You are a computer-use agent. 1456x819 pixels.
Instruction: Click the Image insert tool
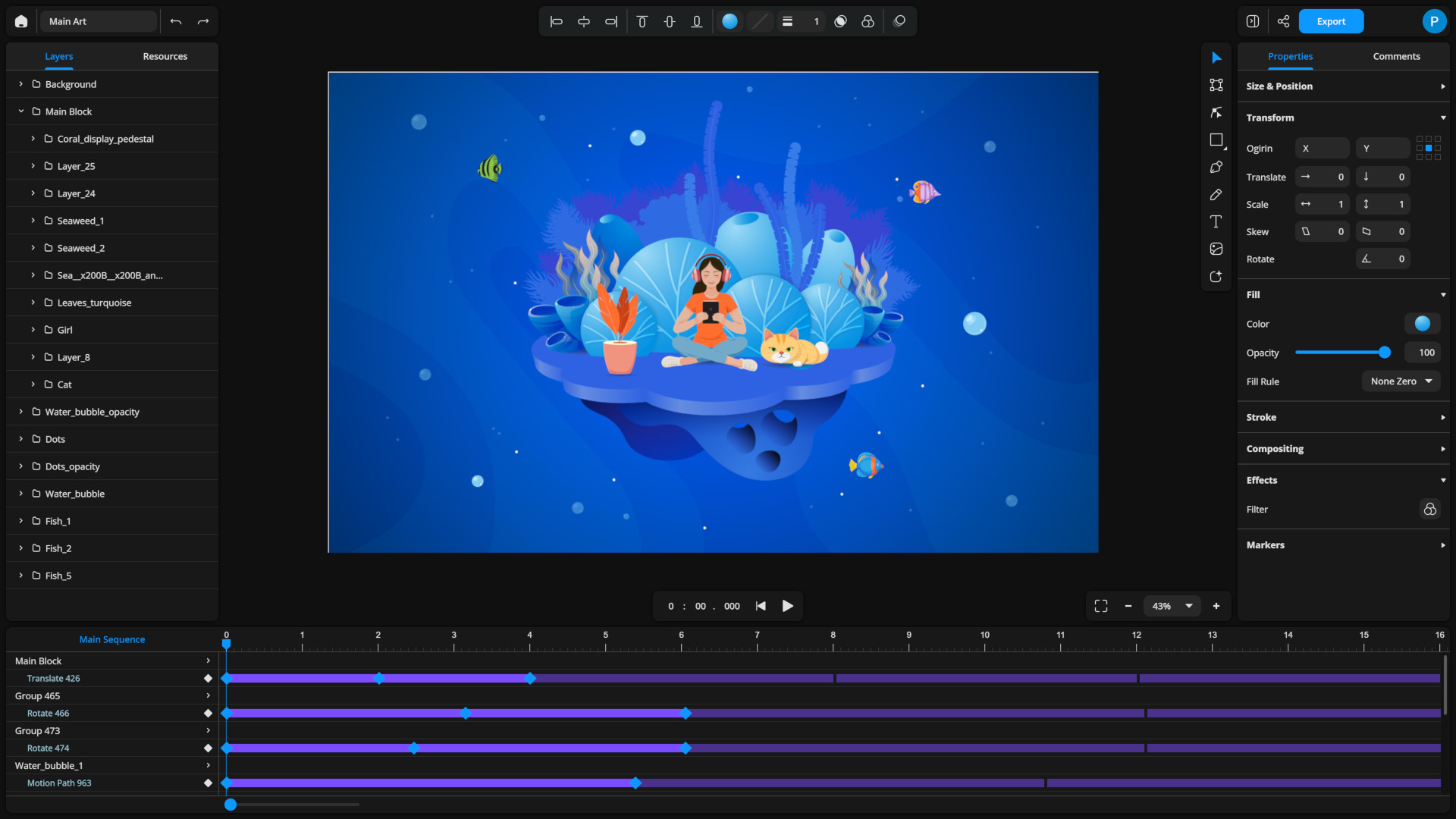[x=1216, y=249]
